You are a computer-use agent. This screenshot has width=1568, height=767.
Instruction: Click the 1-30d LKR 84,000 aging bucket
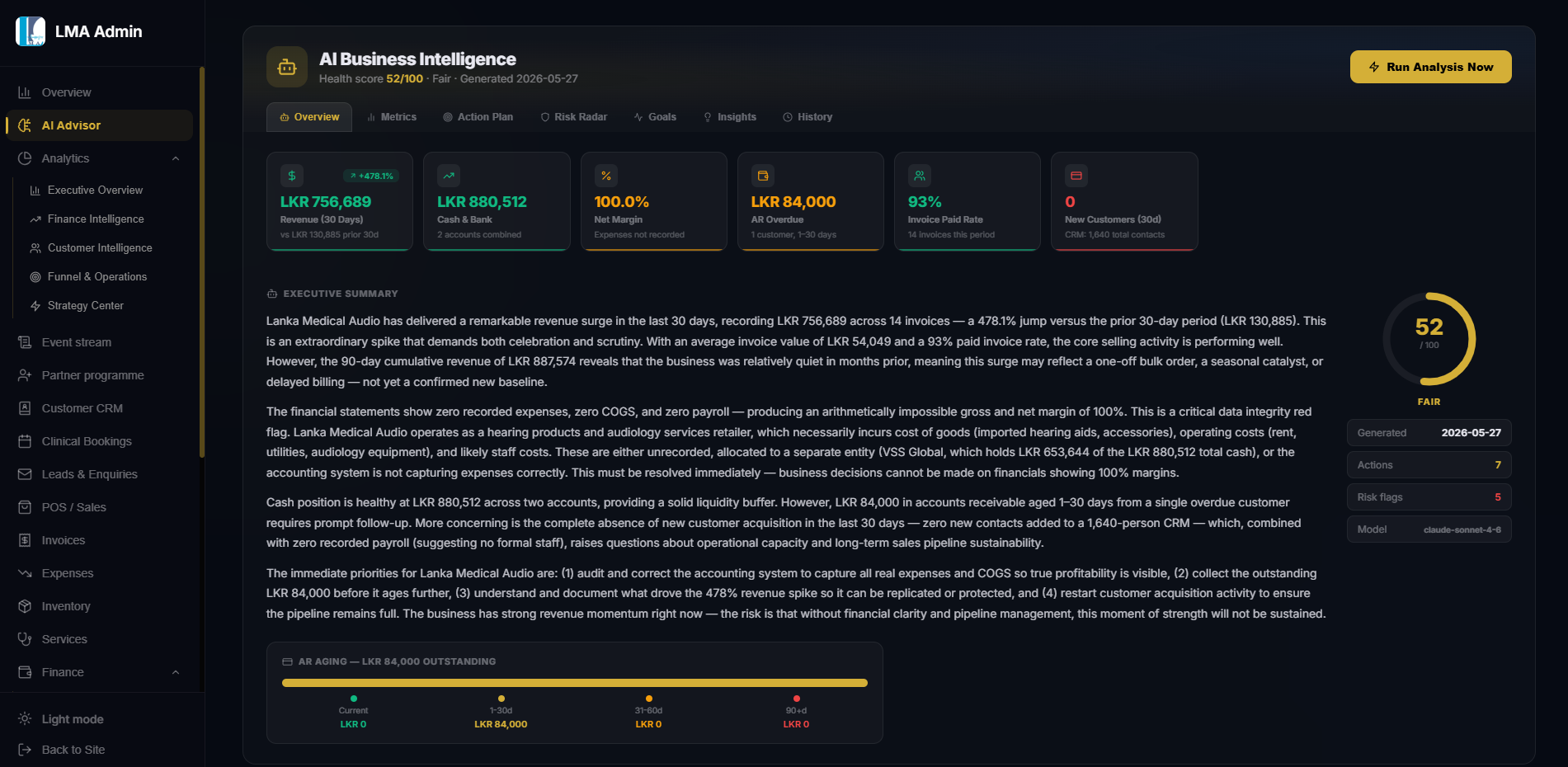coord(501,713)
